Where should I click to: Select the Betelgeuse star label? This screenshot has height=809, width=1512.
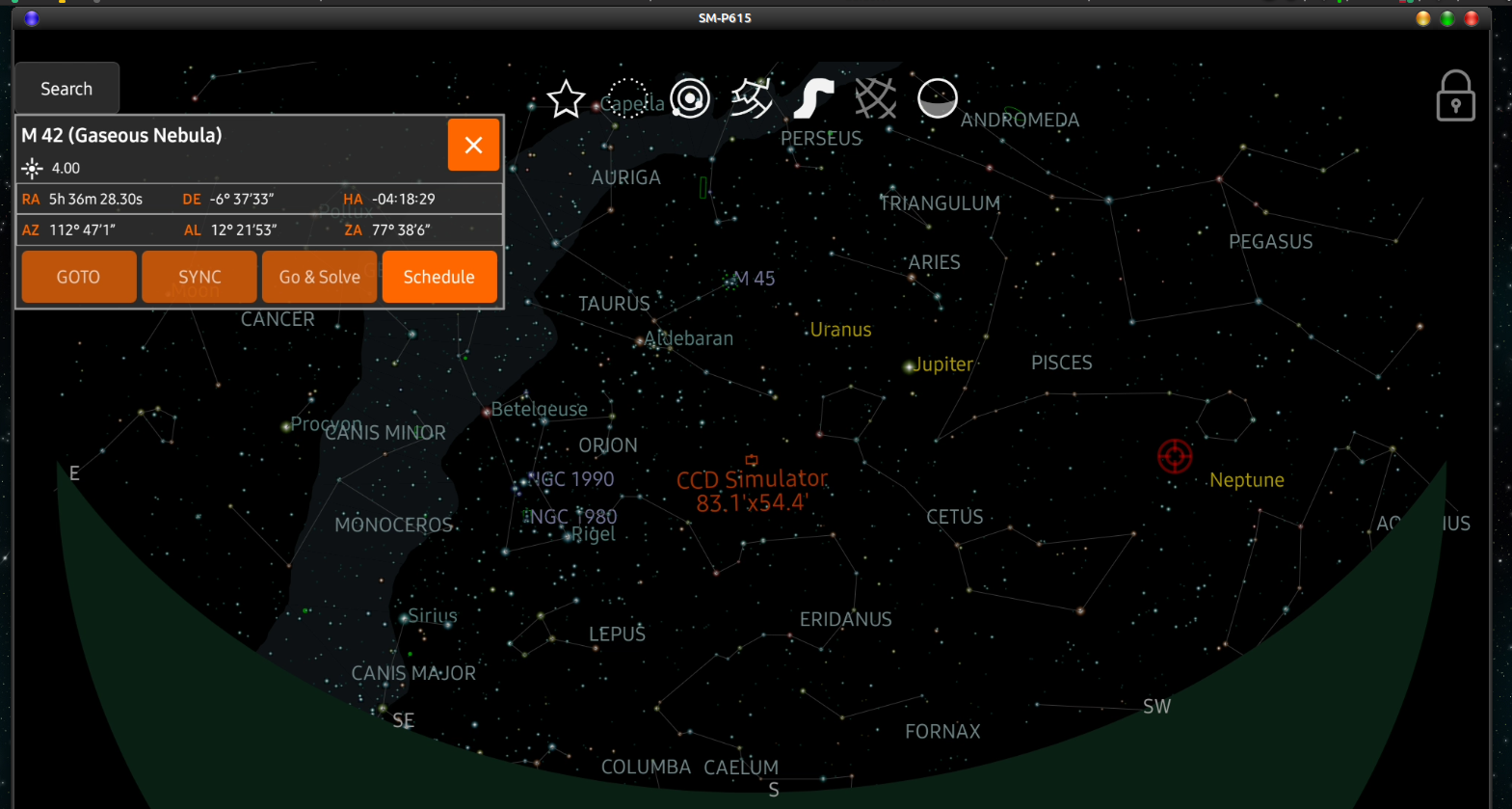point(540,409)
